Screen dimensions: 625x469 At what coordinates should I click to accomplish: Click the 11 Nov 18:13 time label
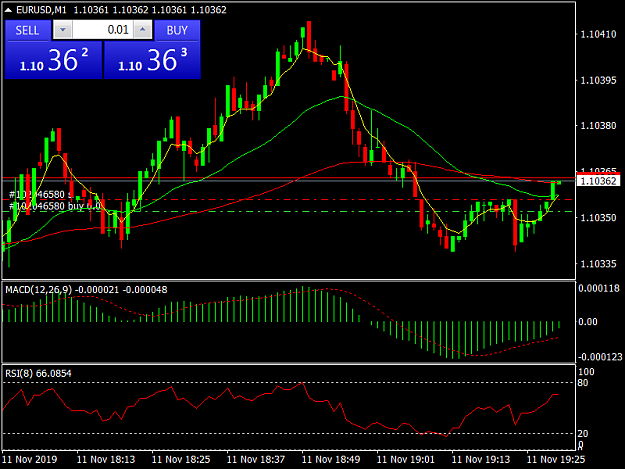click(x=106, y=459)
